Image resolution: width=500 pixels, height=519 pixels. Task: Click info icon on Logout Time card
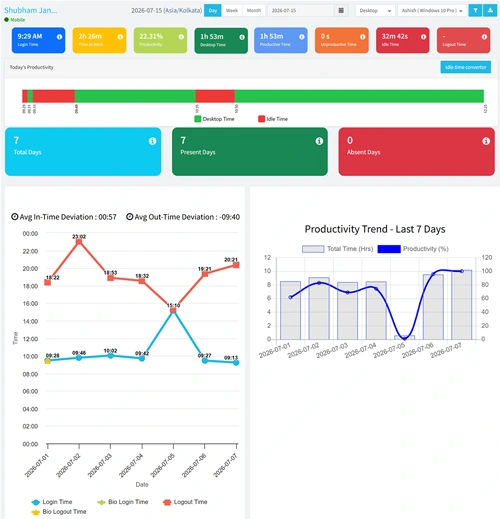484,37
